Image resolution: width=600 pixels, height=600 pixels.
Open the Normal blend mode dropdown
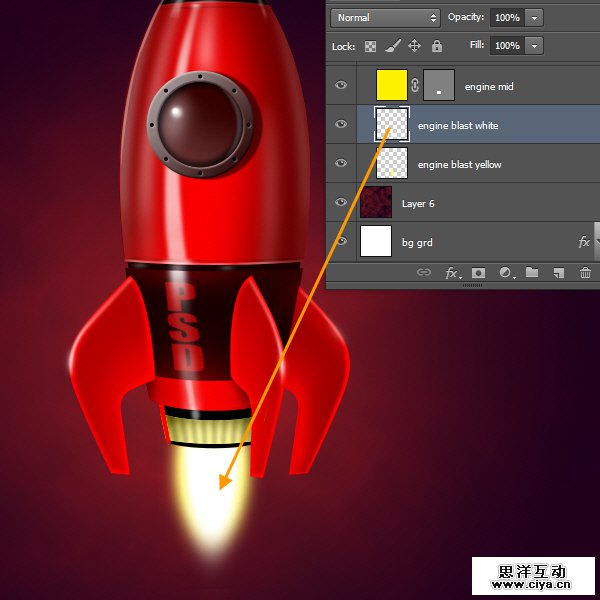387,18
